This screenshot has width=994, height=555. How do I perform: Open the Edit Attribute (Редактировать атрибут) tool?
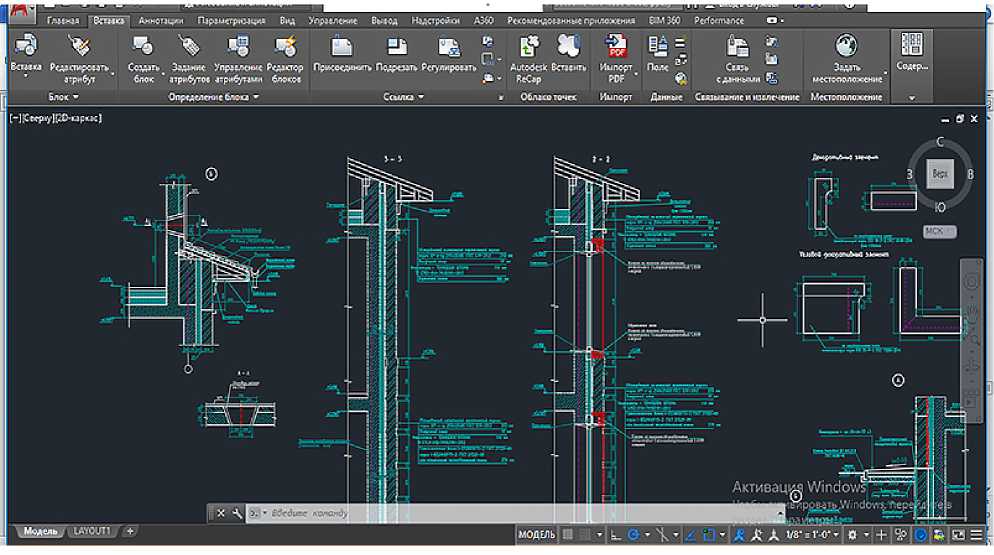point(78,45)
